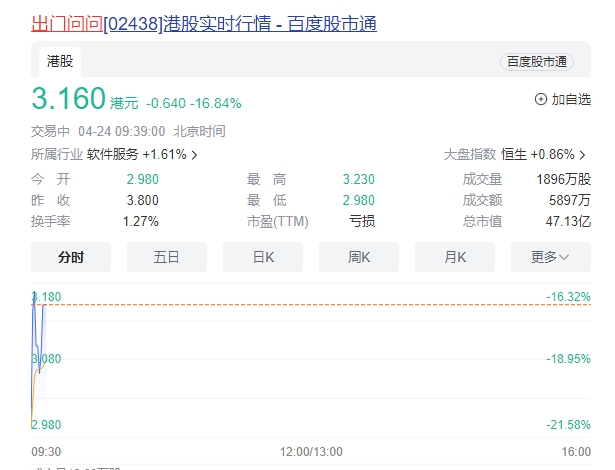Open the 更多 dropdown
The image size is (615, 470).
(x=551, y=257)
